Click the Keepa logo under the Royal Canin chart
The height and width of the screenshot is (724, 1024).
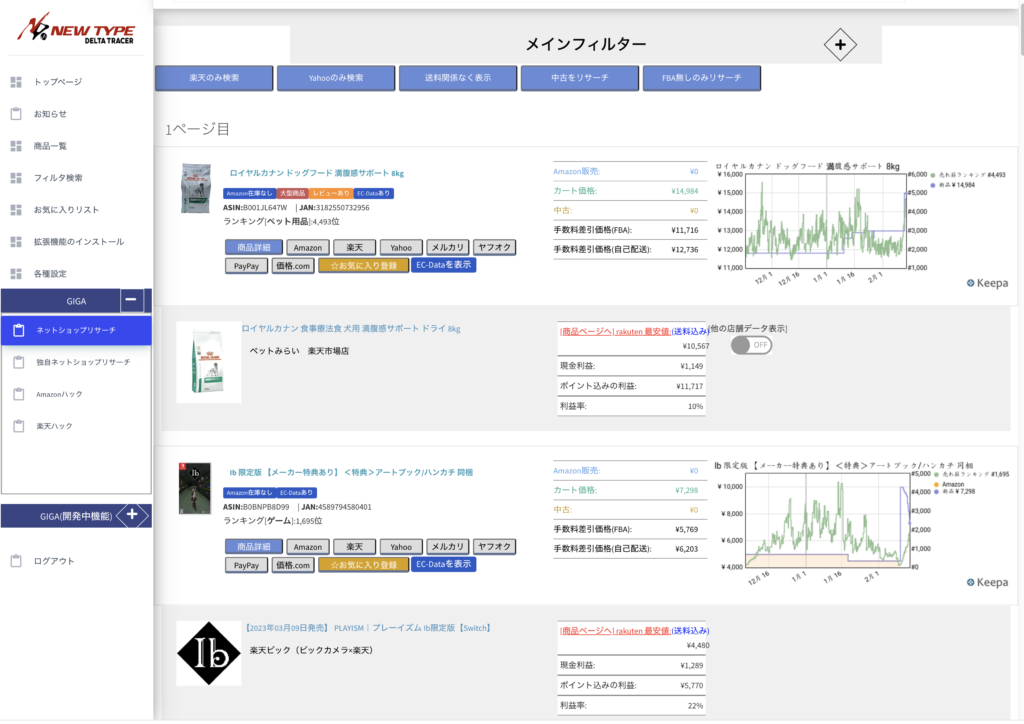tap(987, 283)
